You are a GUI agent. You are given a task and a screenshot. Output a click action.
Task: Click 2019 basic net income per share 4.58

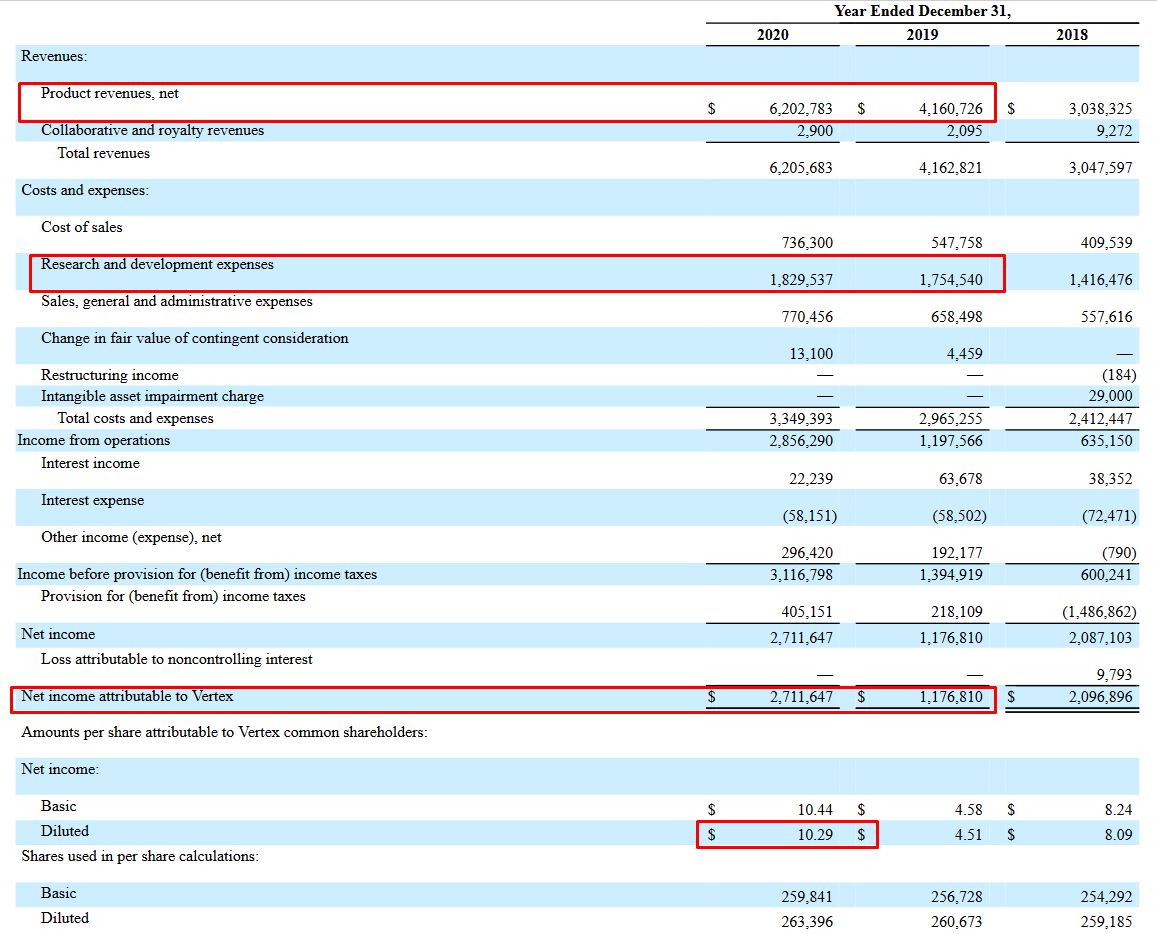968,809
